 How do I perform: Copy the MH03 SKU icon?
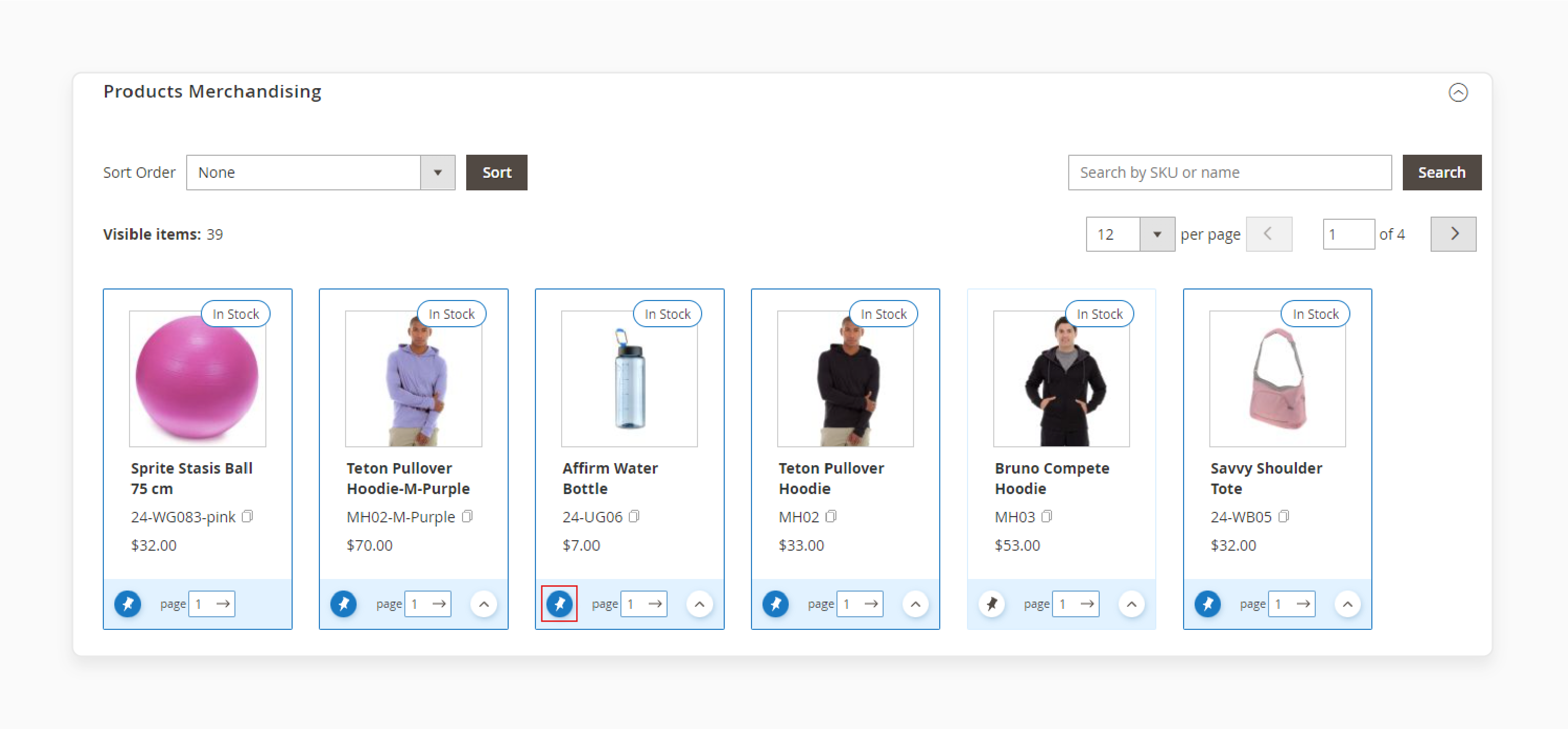[x=1047, y=517]
